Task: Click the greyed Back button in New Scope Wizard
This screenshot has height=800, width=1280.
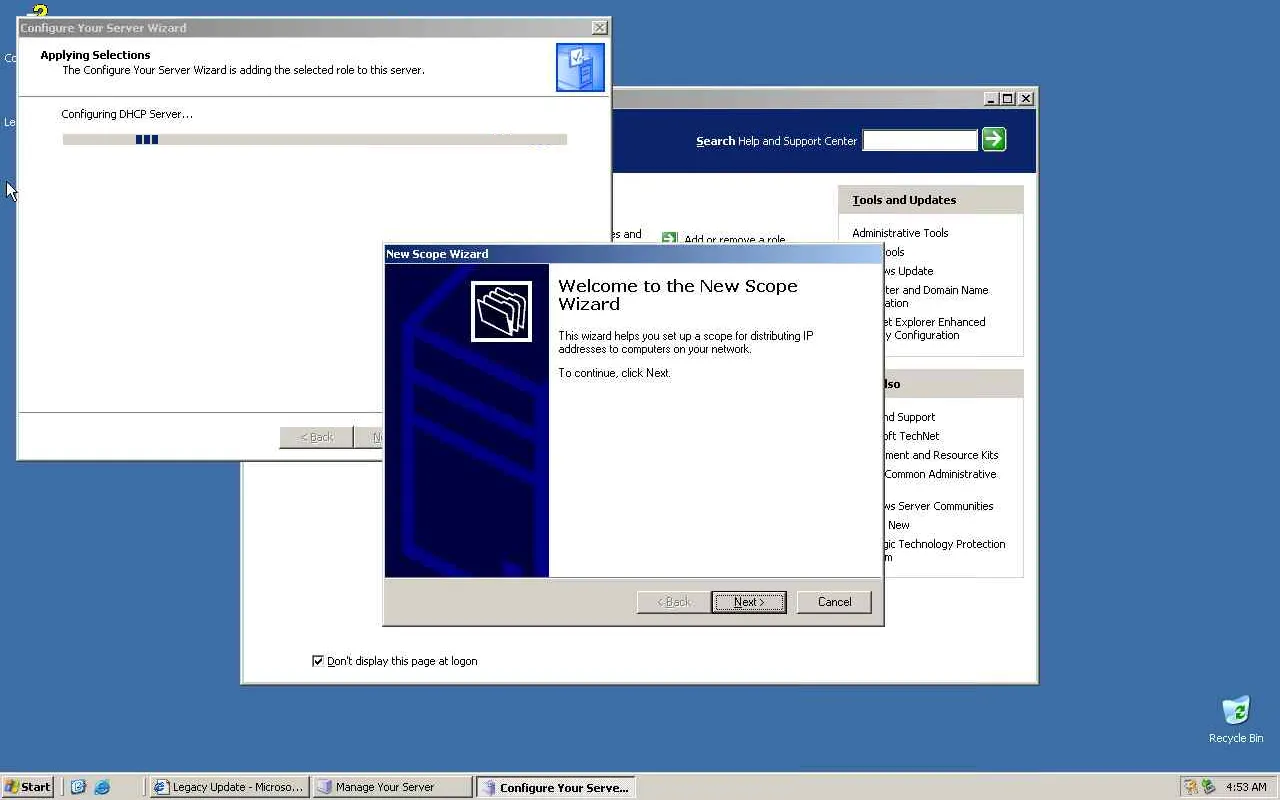Action: (673, 602)
